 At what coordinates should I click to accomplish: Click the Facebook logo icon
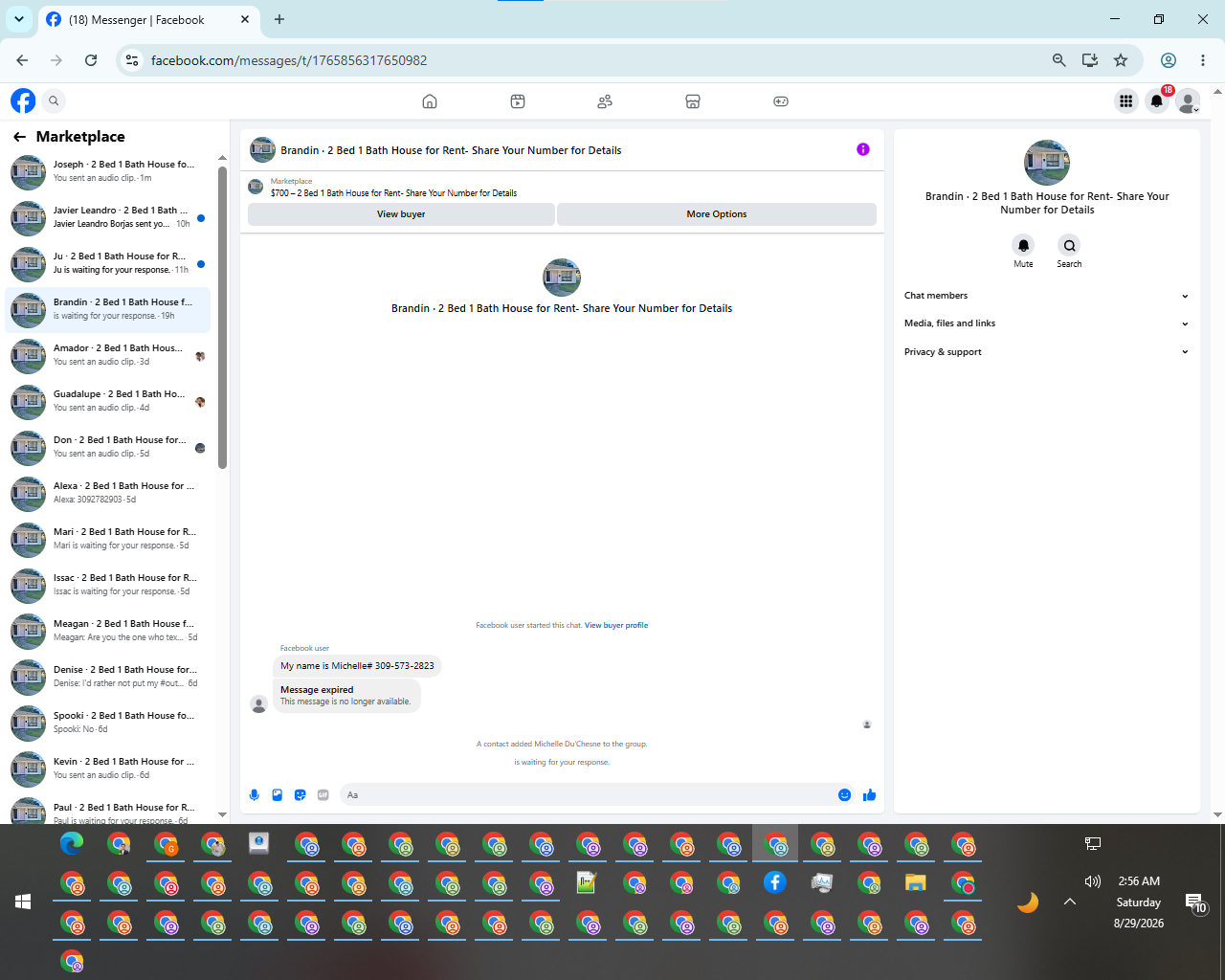click(x=23, y=100)
